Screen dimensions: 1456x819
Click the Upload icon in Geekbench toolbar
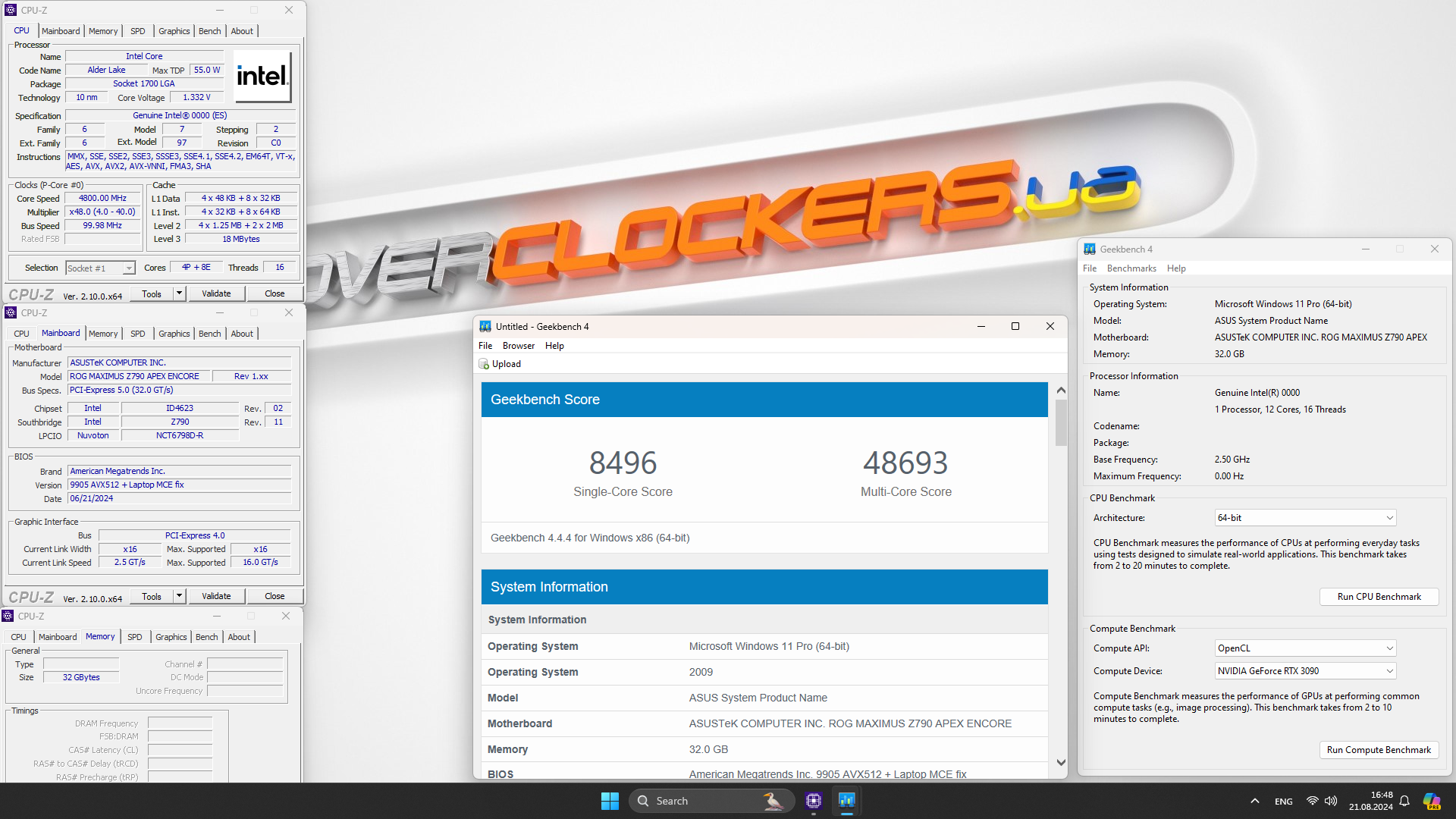click(x=484, y=364)
